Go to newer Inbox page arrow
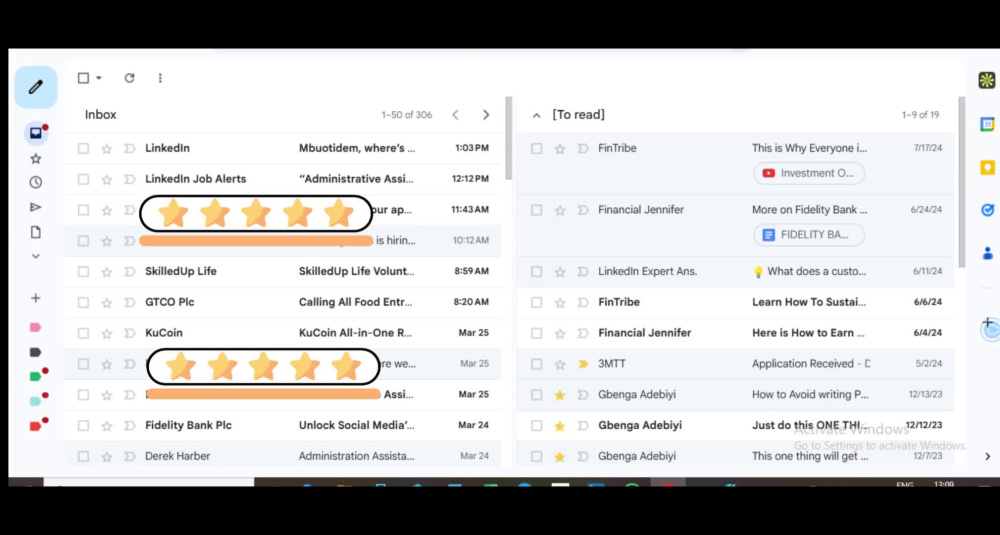This screenshot has width=1000, height=535. pos(455,115)
